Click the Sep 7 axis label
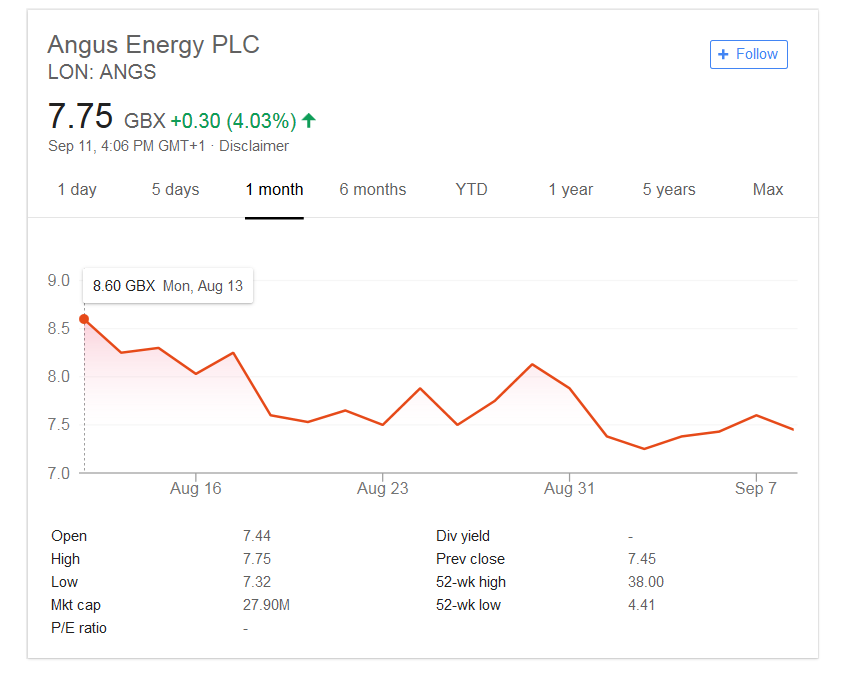 point(756,488)
